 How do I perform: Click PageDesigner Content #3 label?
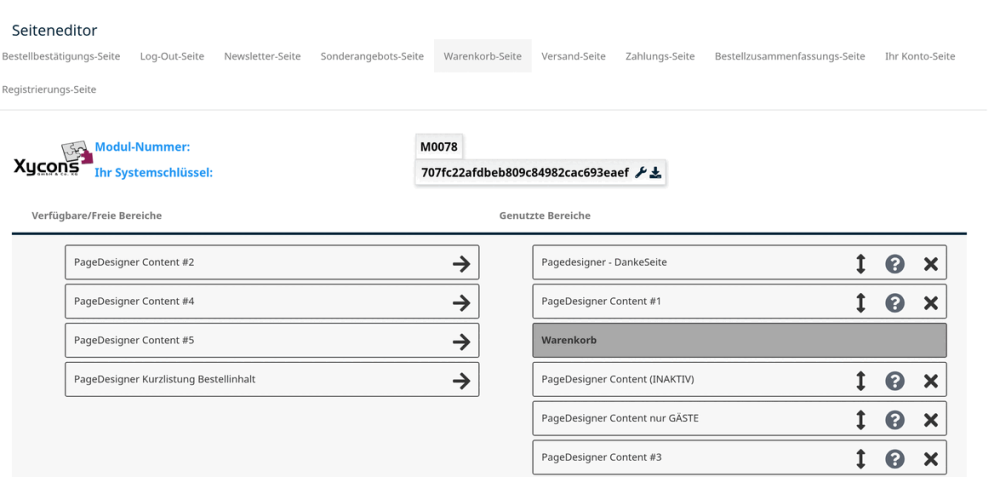601,457
